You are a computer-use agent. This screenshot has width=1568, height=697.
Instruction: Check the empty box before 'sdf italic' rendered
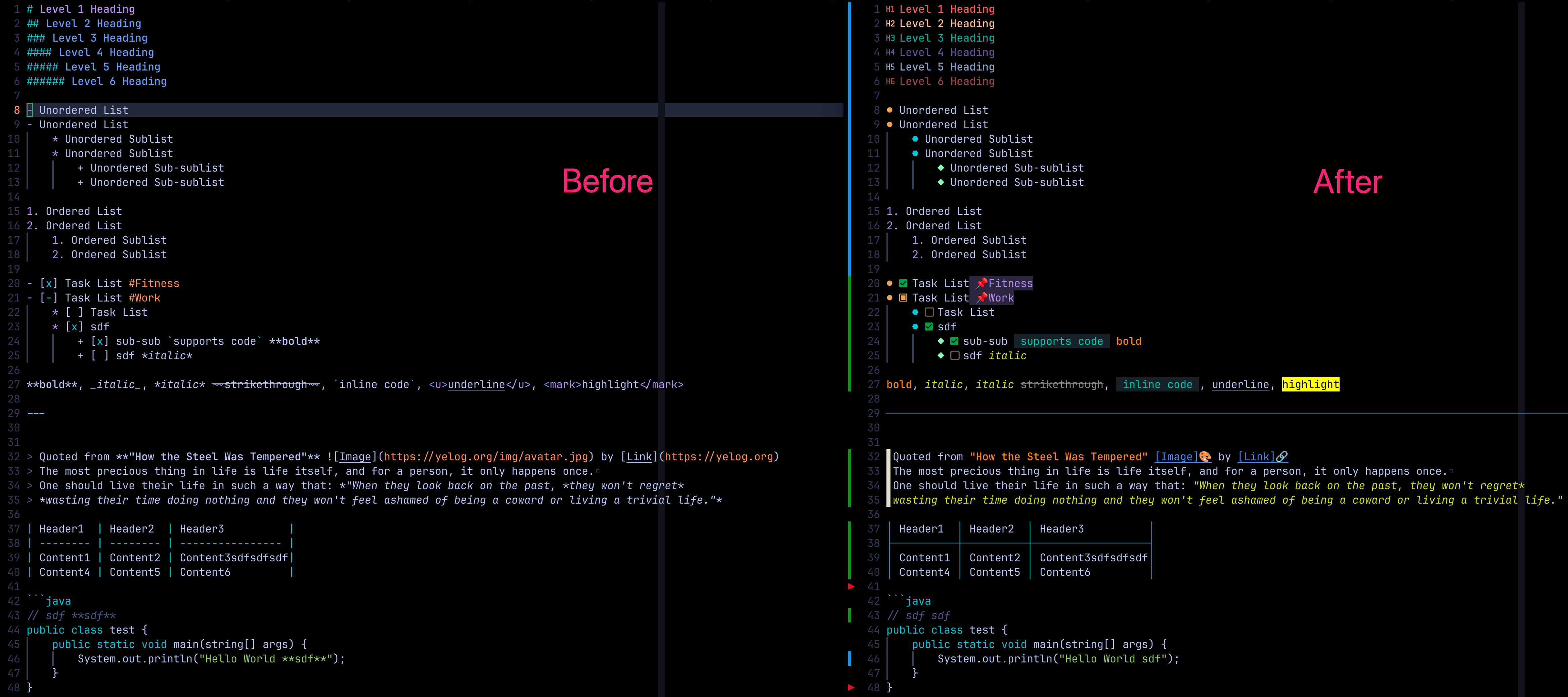pos(954,356)
